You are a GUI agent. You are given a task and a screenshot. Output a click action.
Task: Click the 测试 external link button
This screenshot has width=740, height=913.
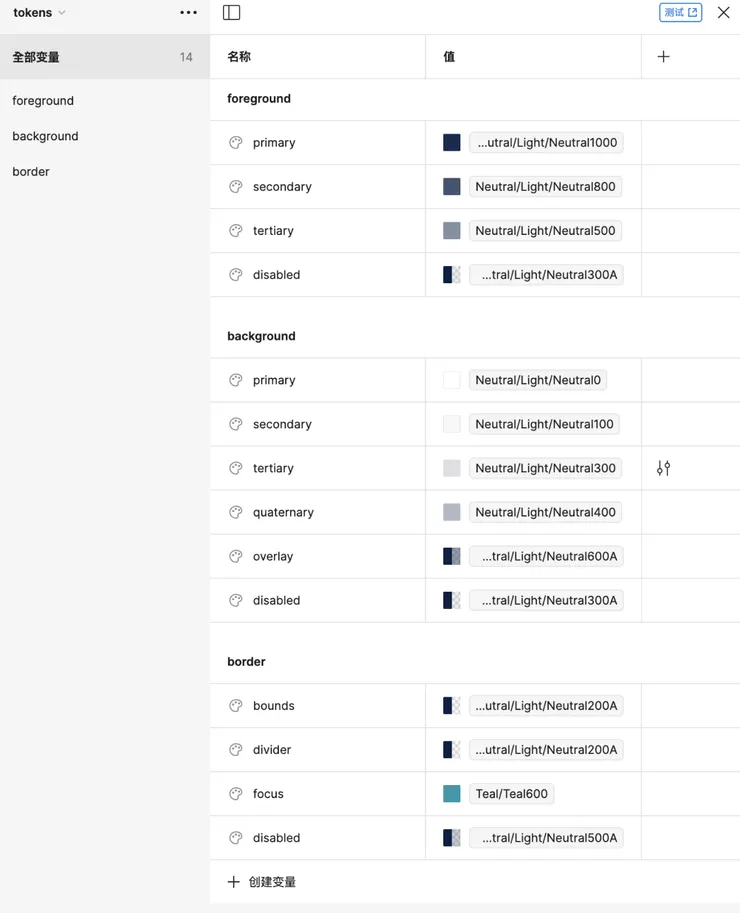pos(681,13)
